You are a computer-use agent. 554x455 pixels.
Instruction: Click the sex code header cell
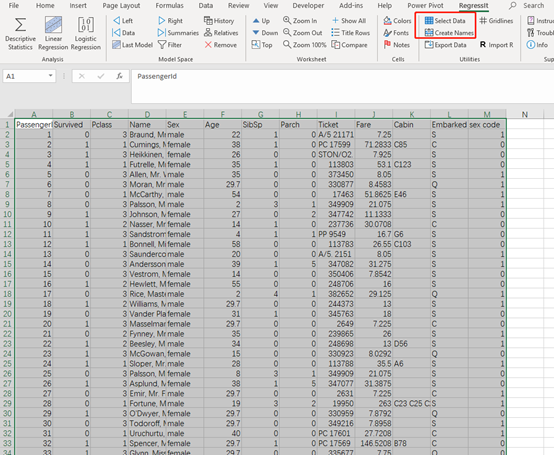[x=487, y=125]
